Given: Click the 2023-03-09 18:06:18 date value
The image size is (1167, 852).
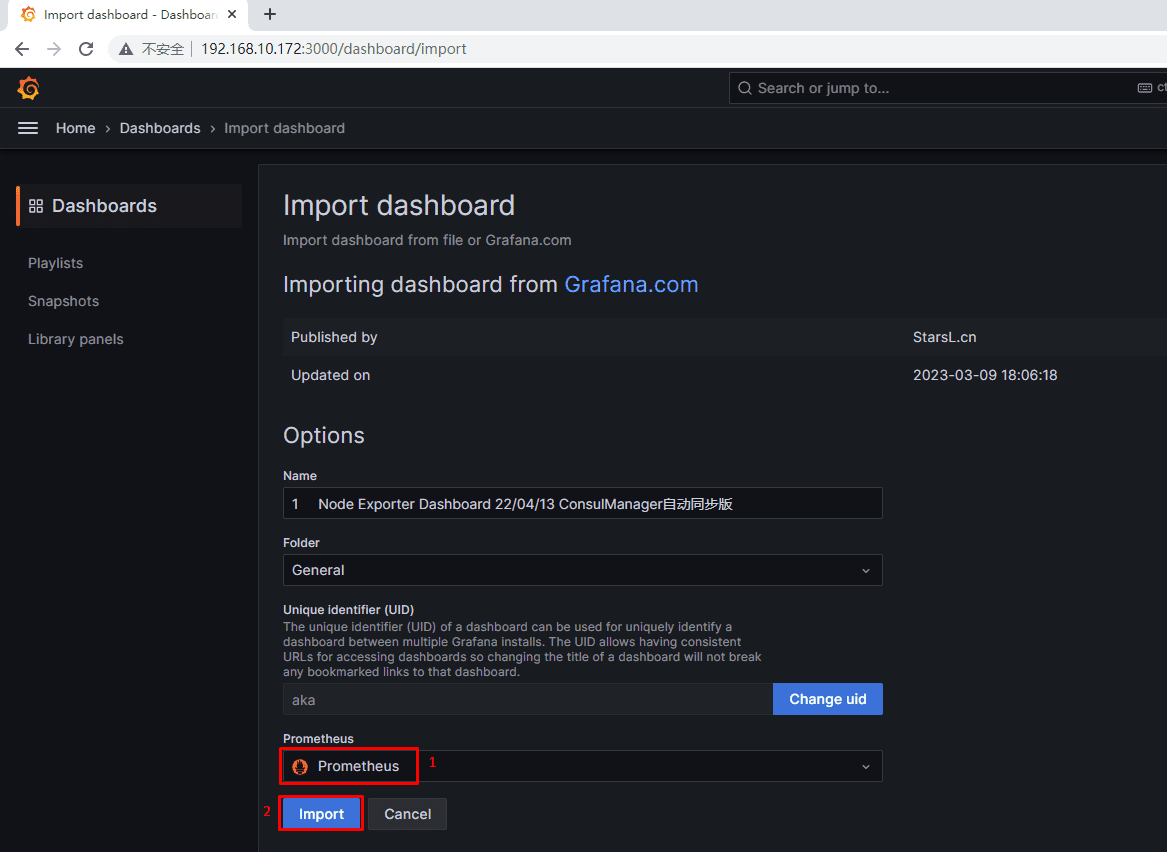Looking at the screenshot, I should point(985,375).
